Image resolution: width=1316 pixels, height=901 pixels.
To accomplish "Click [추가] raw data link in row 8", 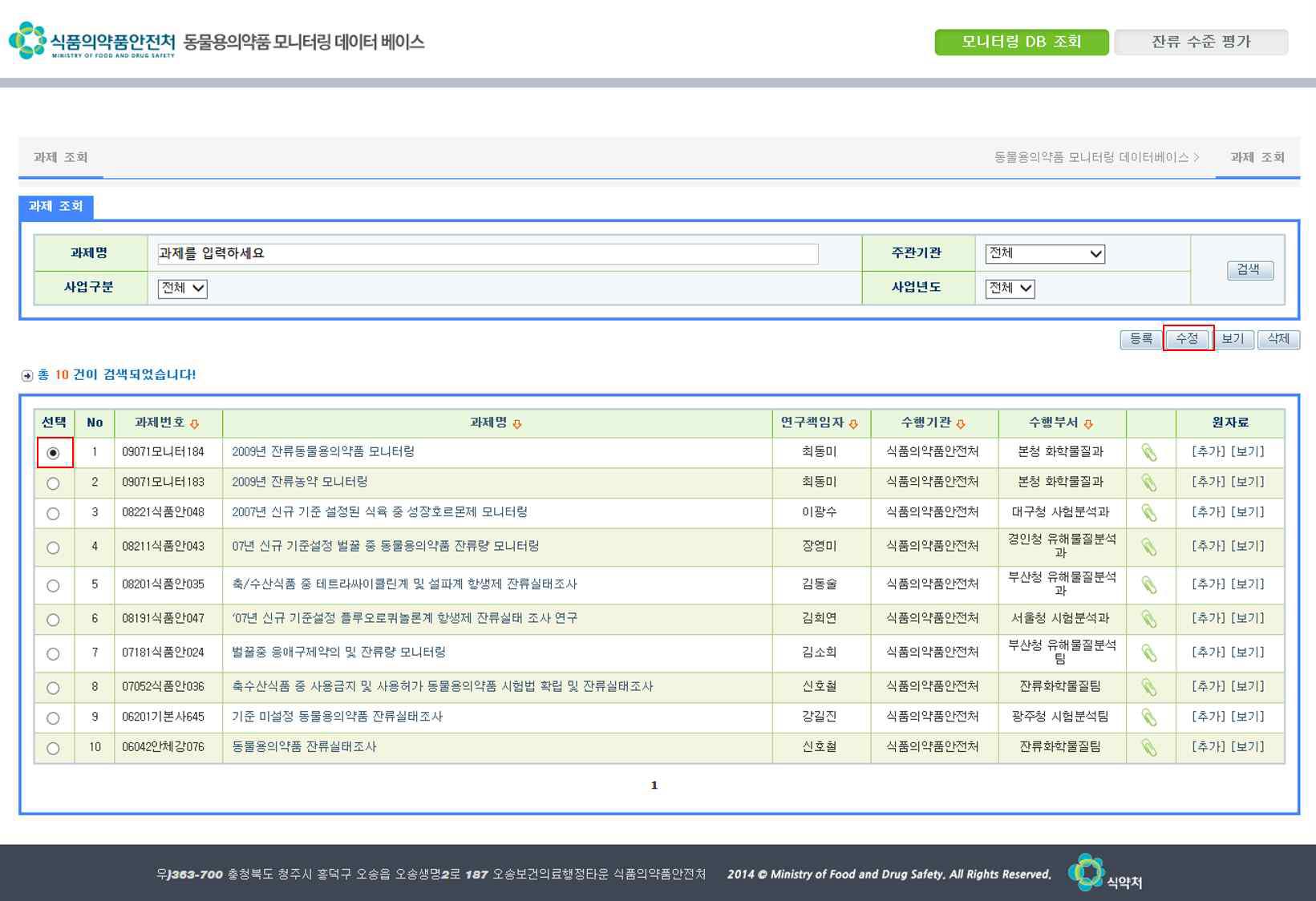I will point(1209,686).
